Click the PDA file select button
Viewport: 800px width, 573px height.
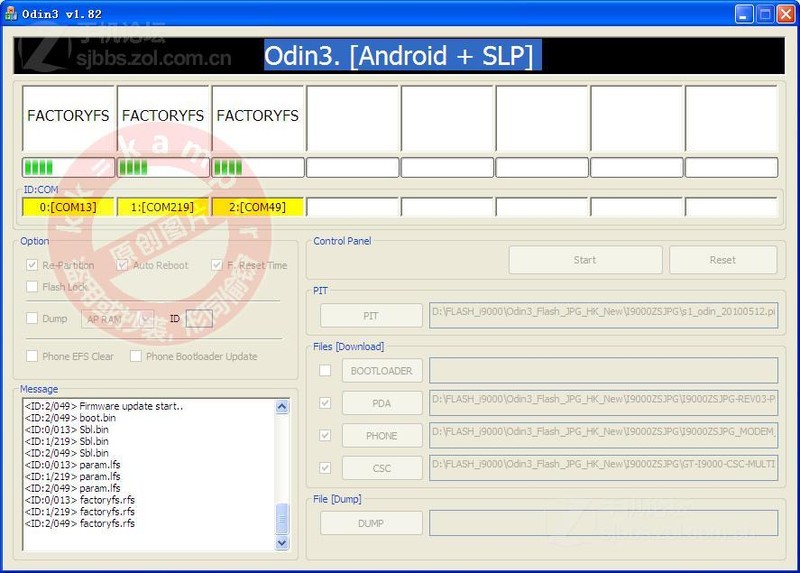(x=382, y=403)
